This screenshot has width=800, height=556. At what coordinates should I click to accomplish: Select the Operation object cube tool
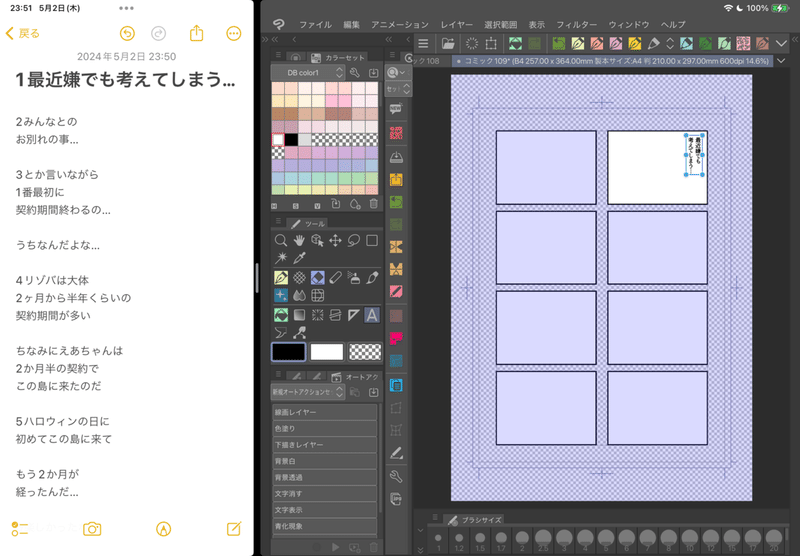[x=317, y=240]
